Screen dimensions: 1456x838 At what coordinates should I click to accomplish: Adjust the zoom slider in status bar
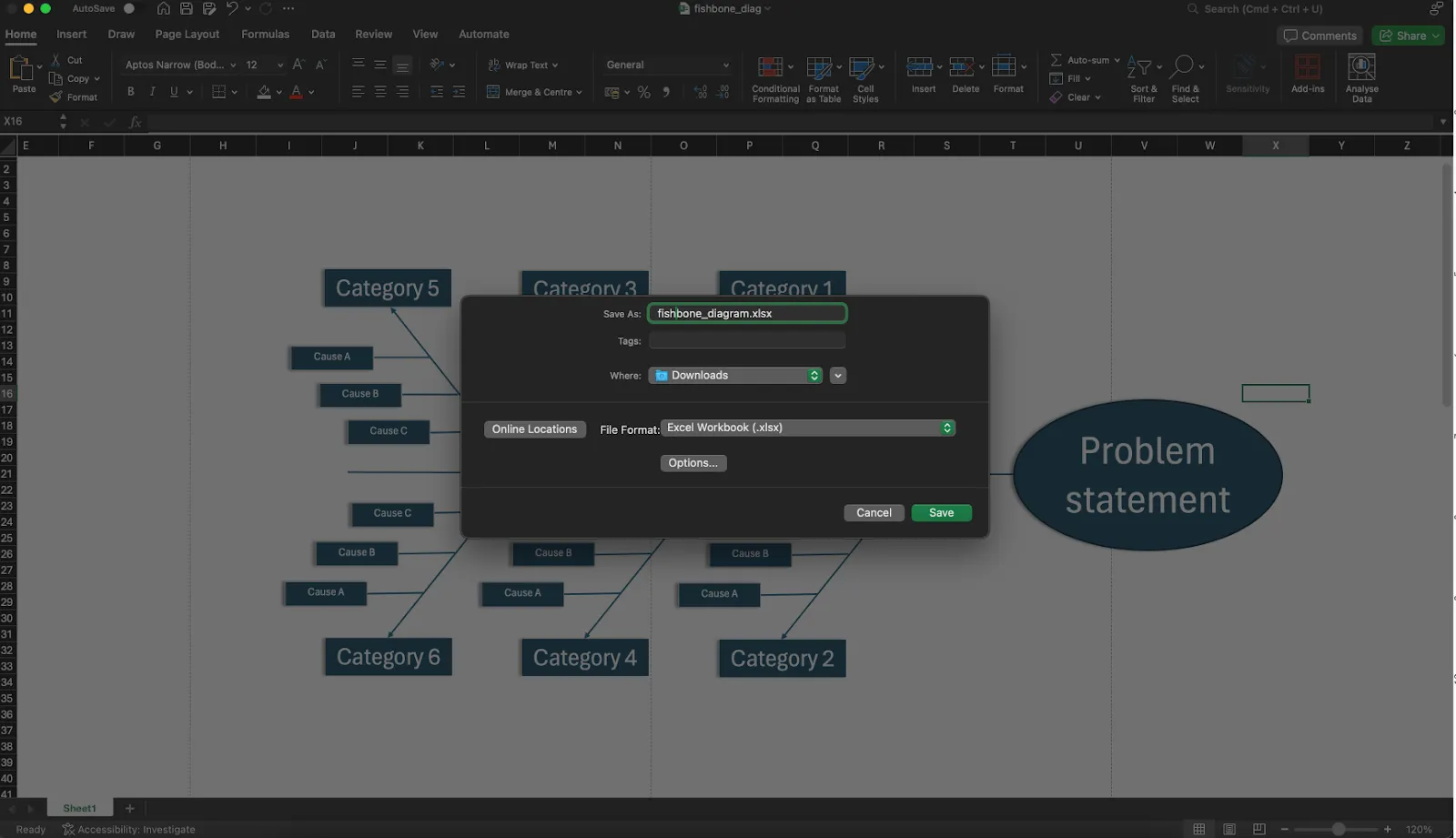[x=1338, y=829]
